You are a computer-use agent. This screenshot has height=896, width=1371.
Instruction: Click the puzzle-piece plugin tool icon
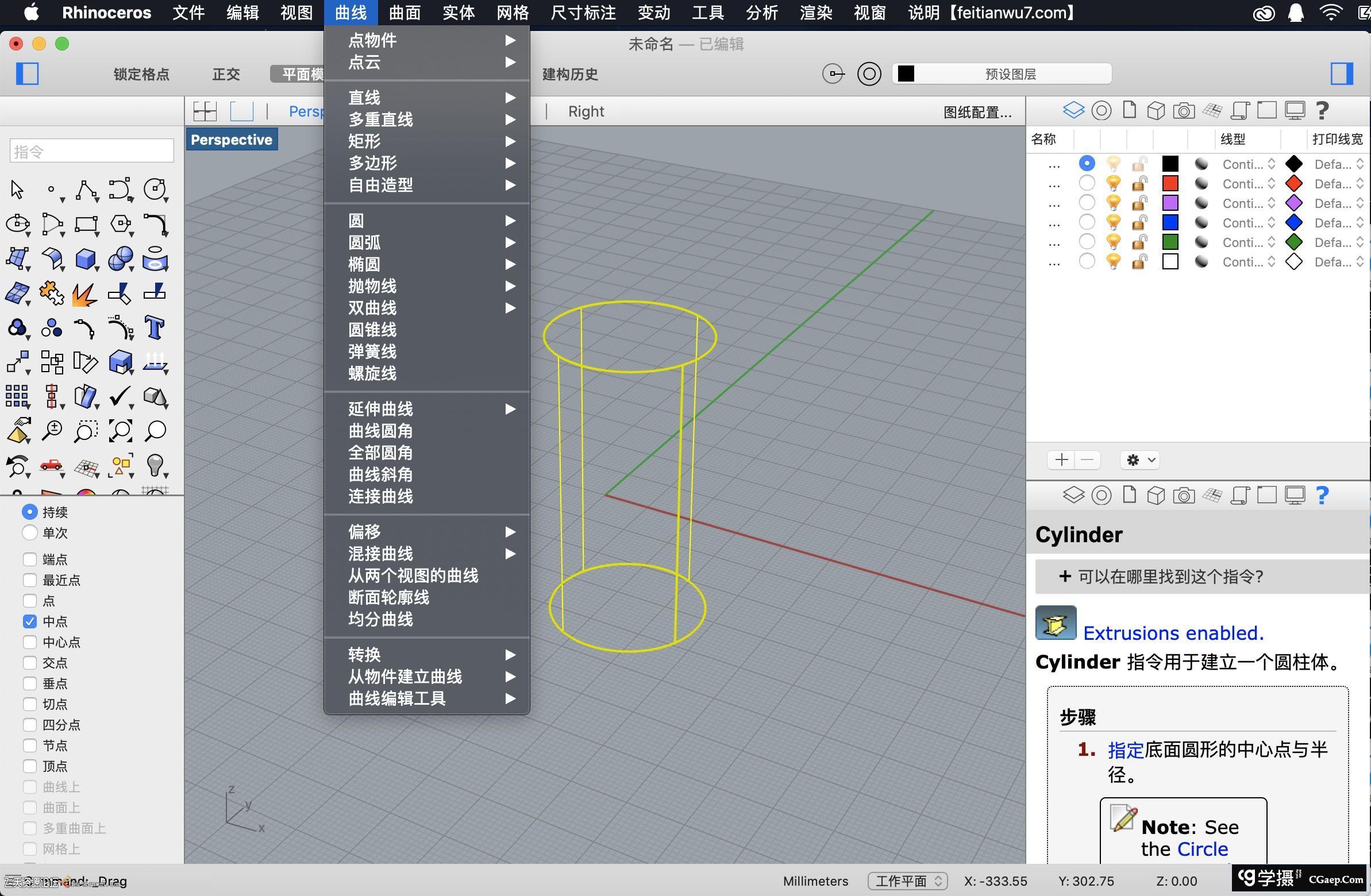click(x=52, y=292)
